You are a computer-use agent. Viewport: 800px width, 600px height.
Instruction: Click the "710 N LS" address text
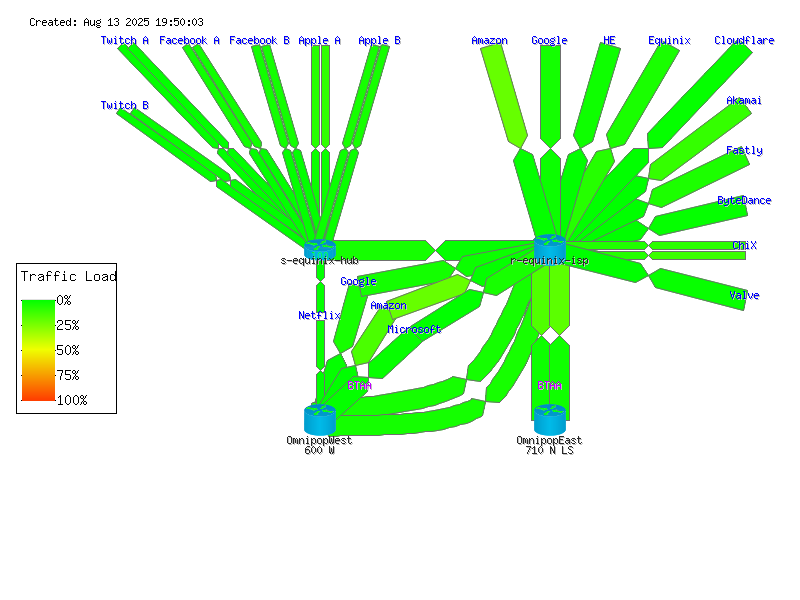coord(549,450)
